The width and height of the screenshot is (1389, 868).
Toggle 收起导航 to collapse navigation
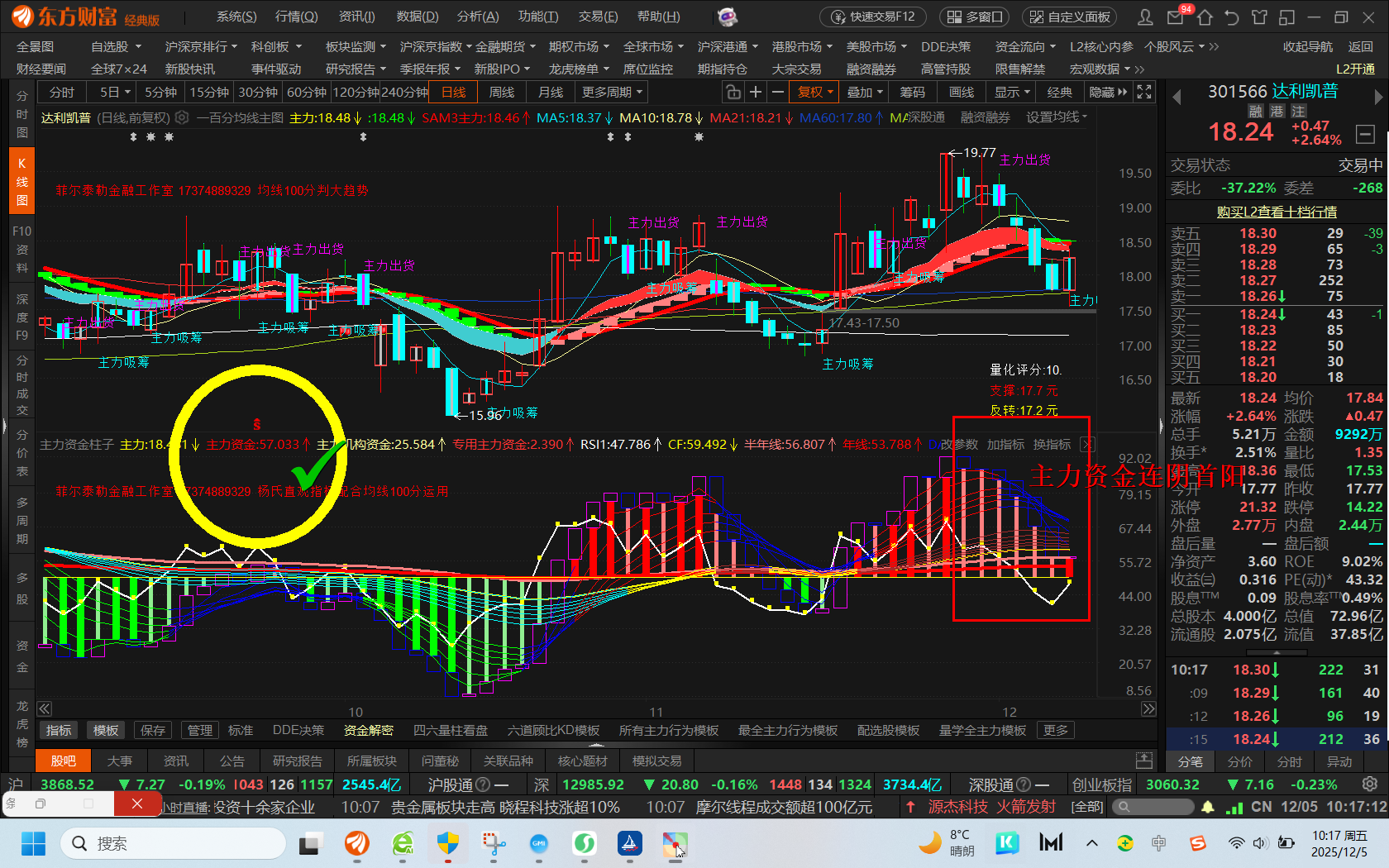tap(1307, 47)
